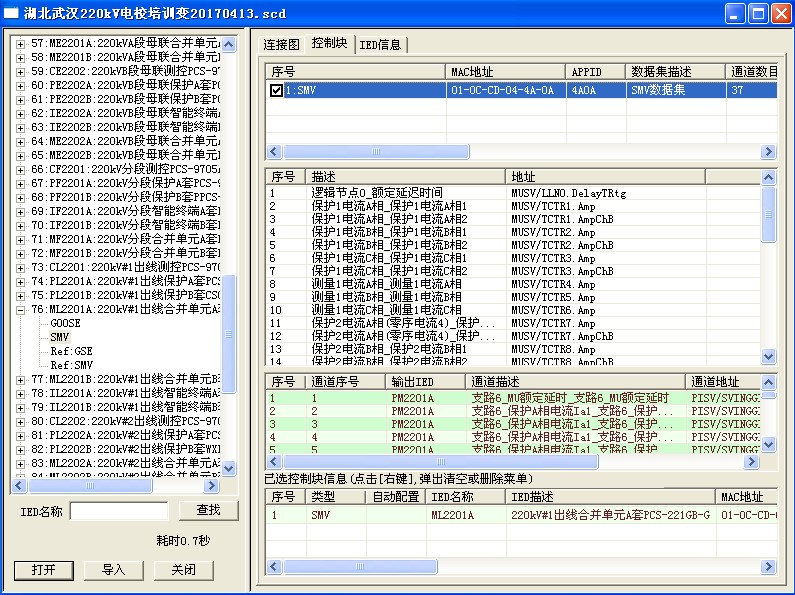Uncheck the 1:SMV control block checkbox
Image resolution: width=795 pixels, height=595 pixels.
point(276,90)
